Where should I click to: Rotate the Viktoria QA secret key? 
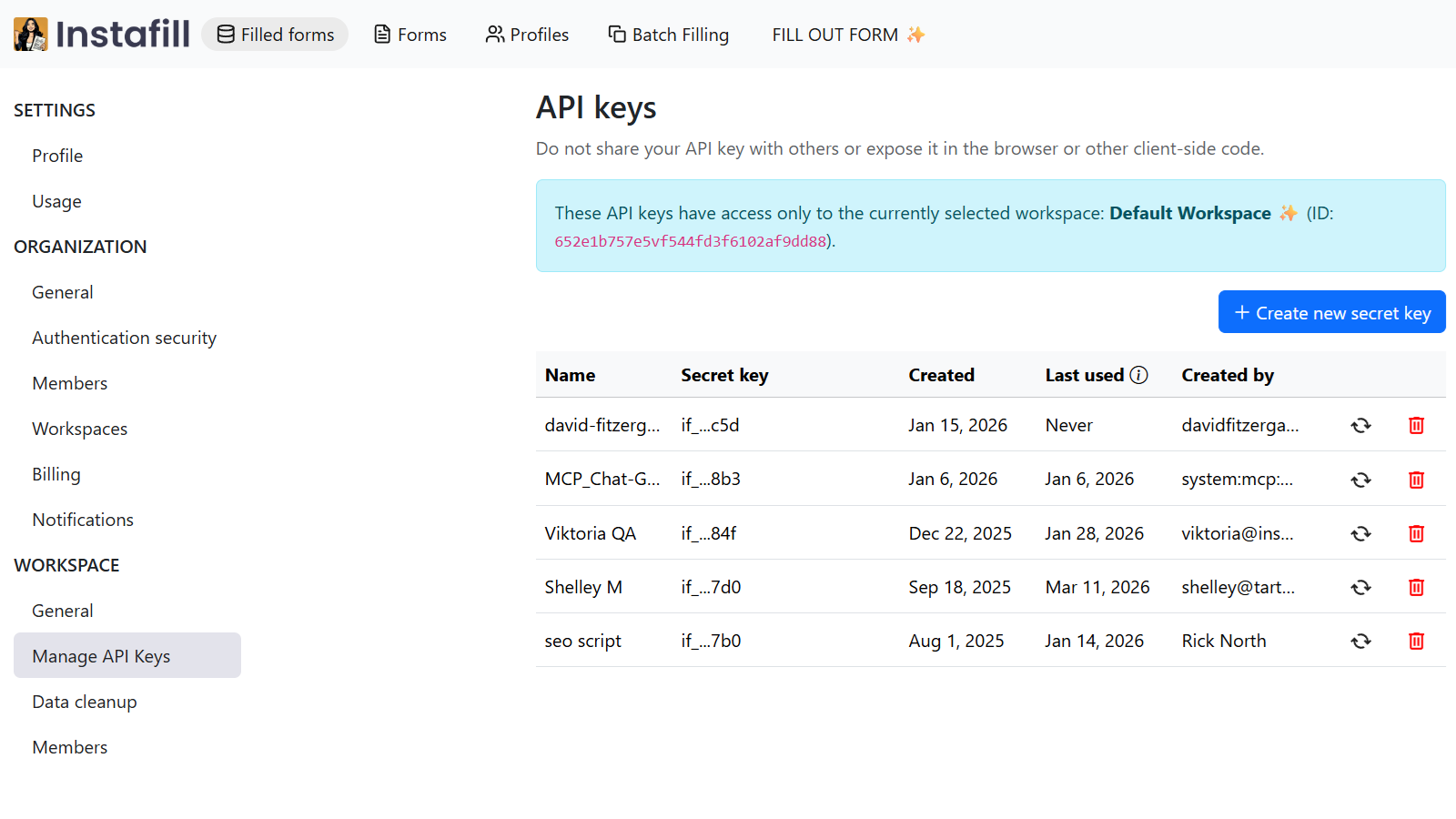tap(1360, 533)
